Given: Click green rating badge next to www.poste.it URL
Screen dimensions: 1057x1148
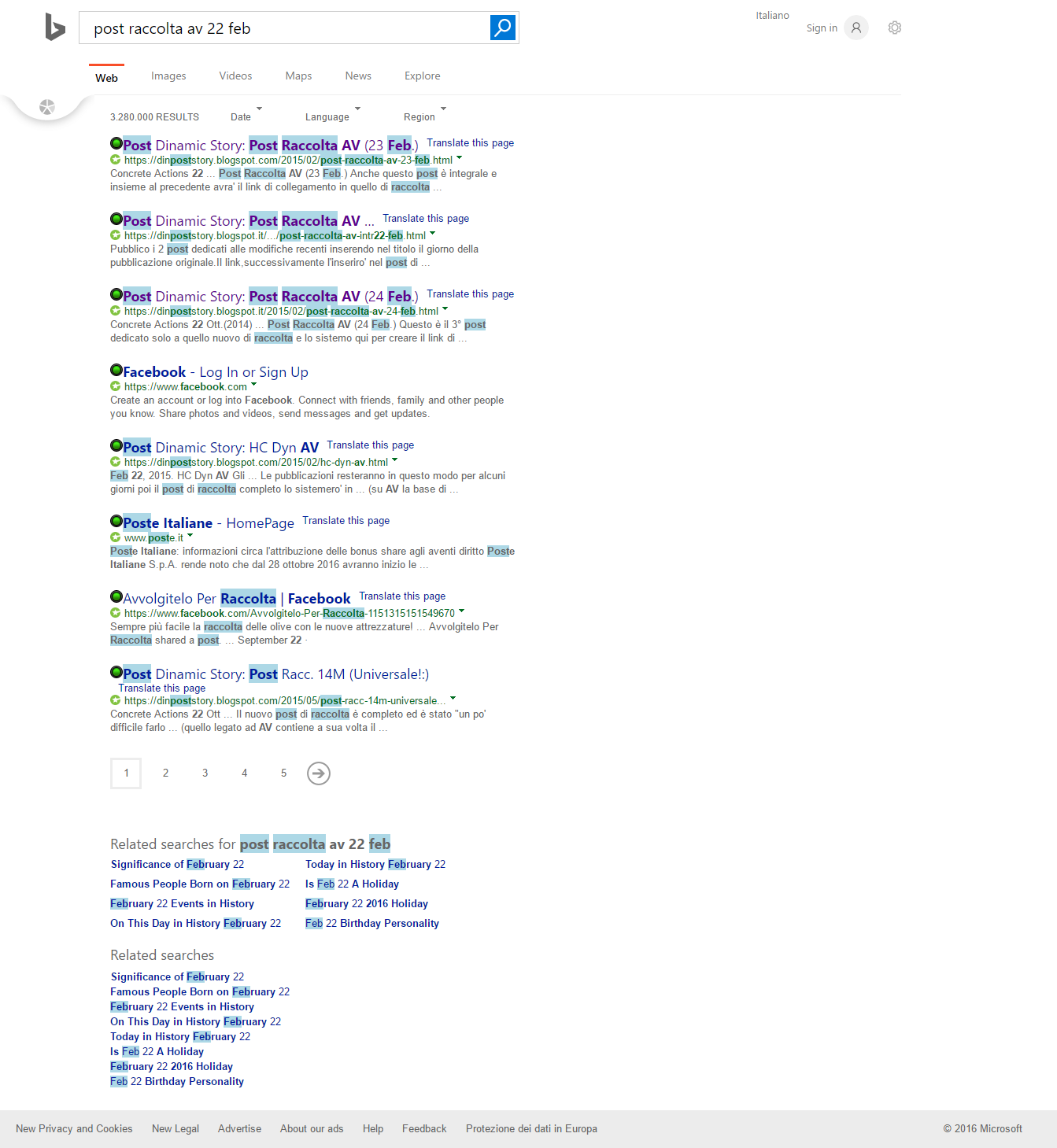Looking at the screenshot, I should [116, 537].
